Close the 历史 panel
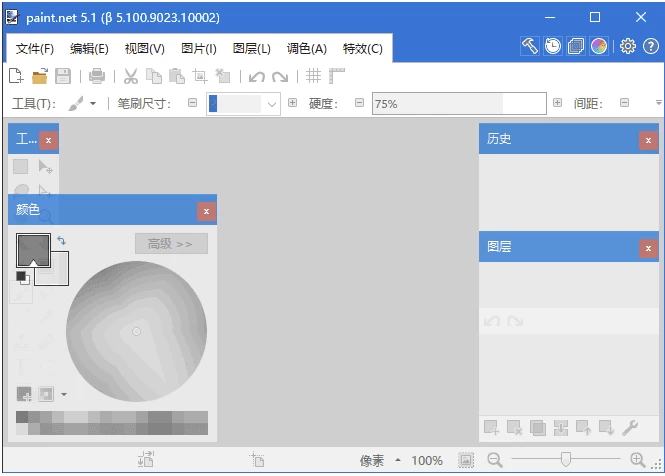 click(648, 140)
